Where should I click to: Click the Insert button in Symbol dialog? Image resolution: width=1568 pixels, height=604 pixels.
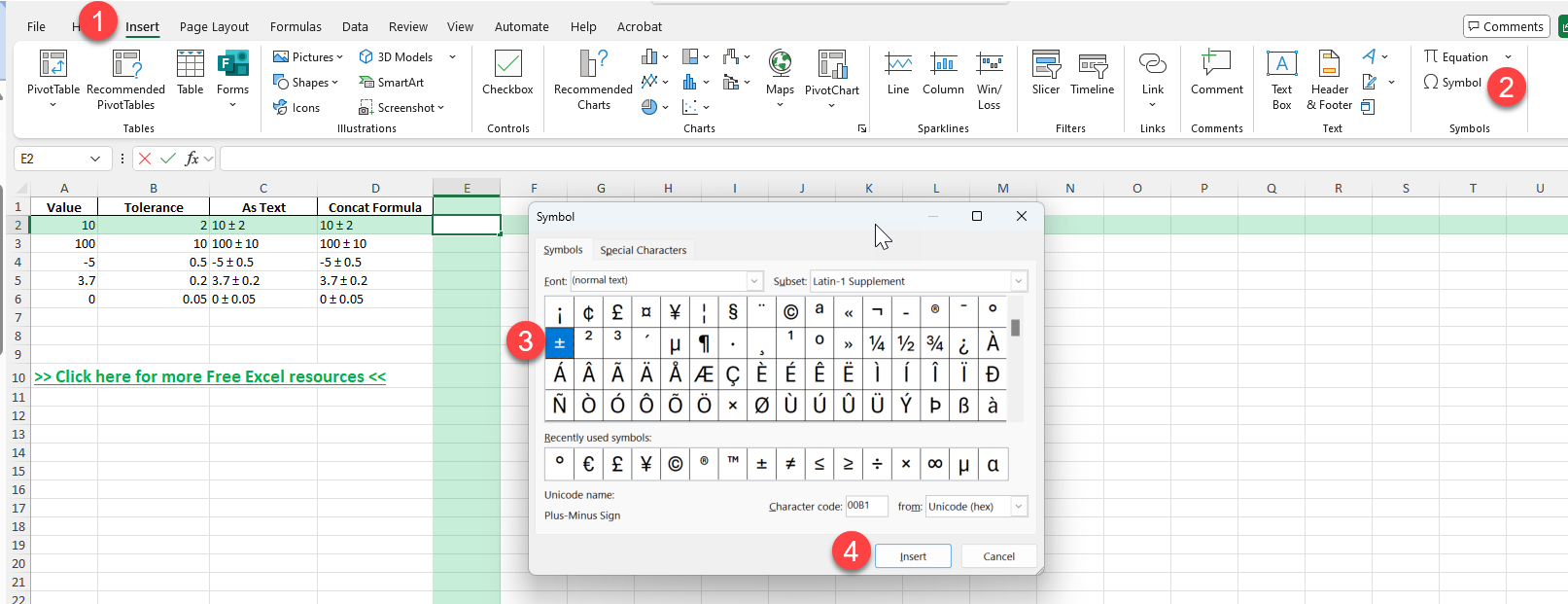[x=913, y=556]
